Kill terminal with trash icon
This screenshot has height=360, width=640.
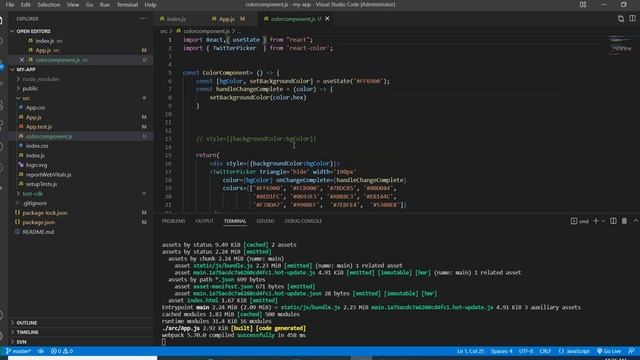(x=624, y=221)
